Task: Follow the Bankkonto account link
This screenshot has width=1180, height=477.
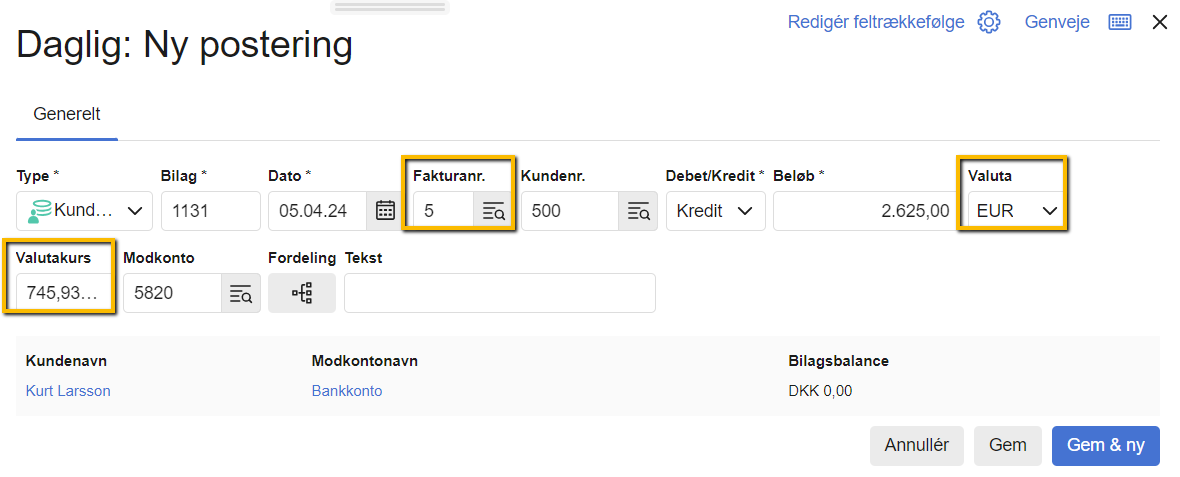Action: click(347, 391)
